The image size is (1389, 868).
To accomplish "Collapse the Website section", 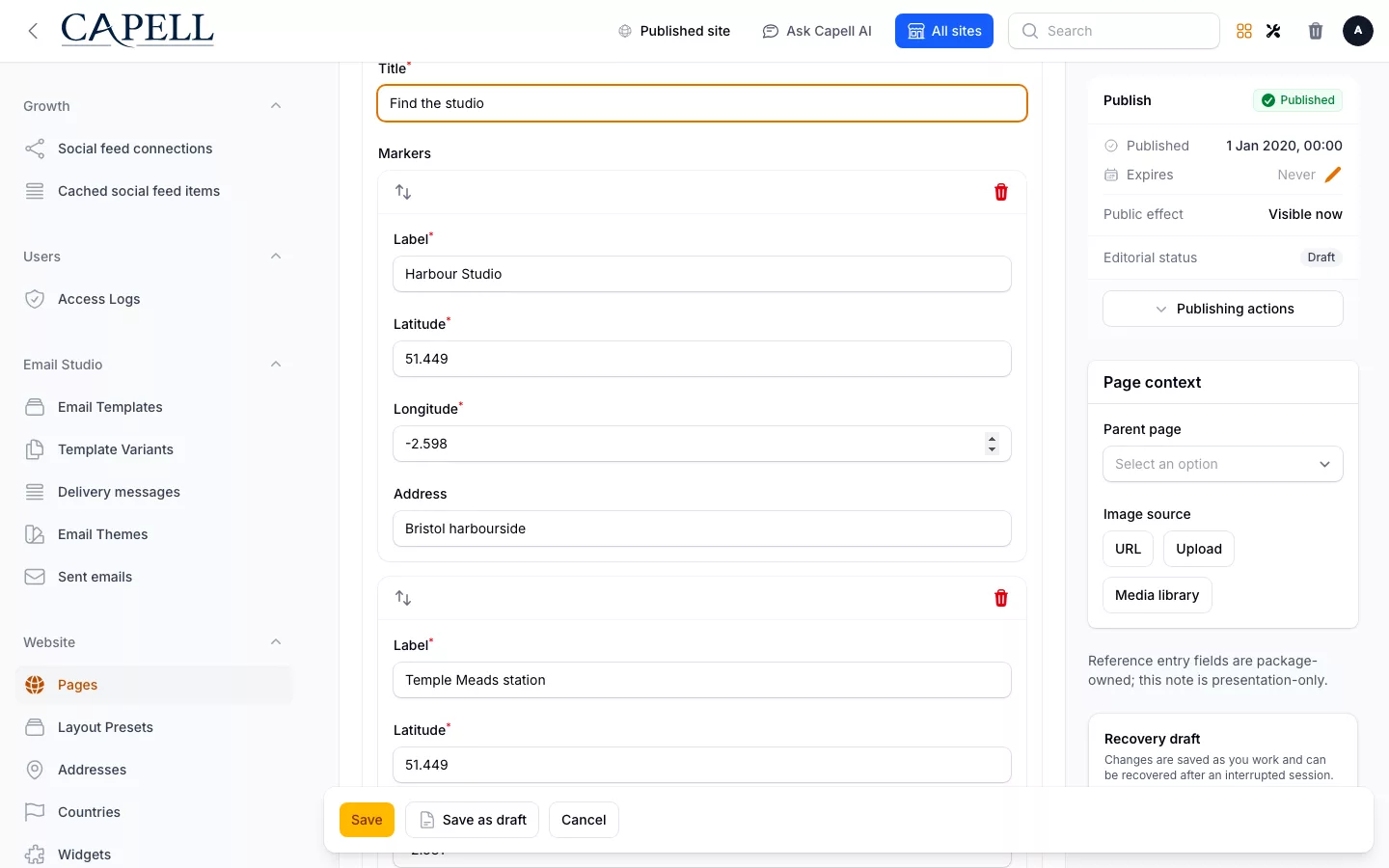I will (276, 642).
